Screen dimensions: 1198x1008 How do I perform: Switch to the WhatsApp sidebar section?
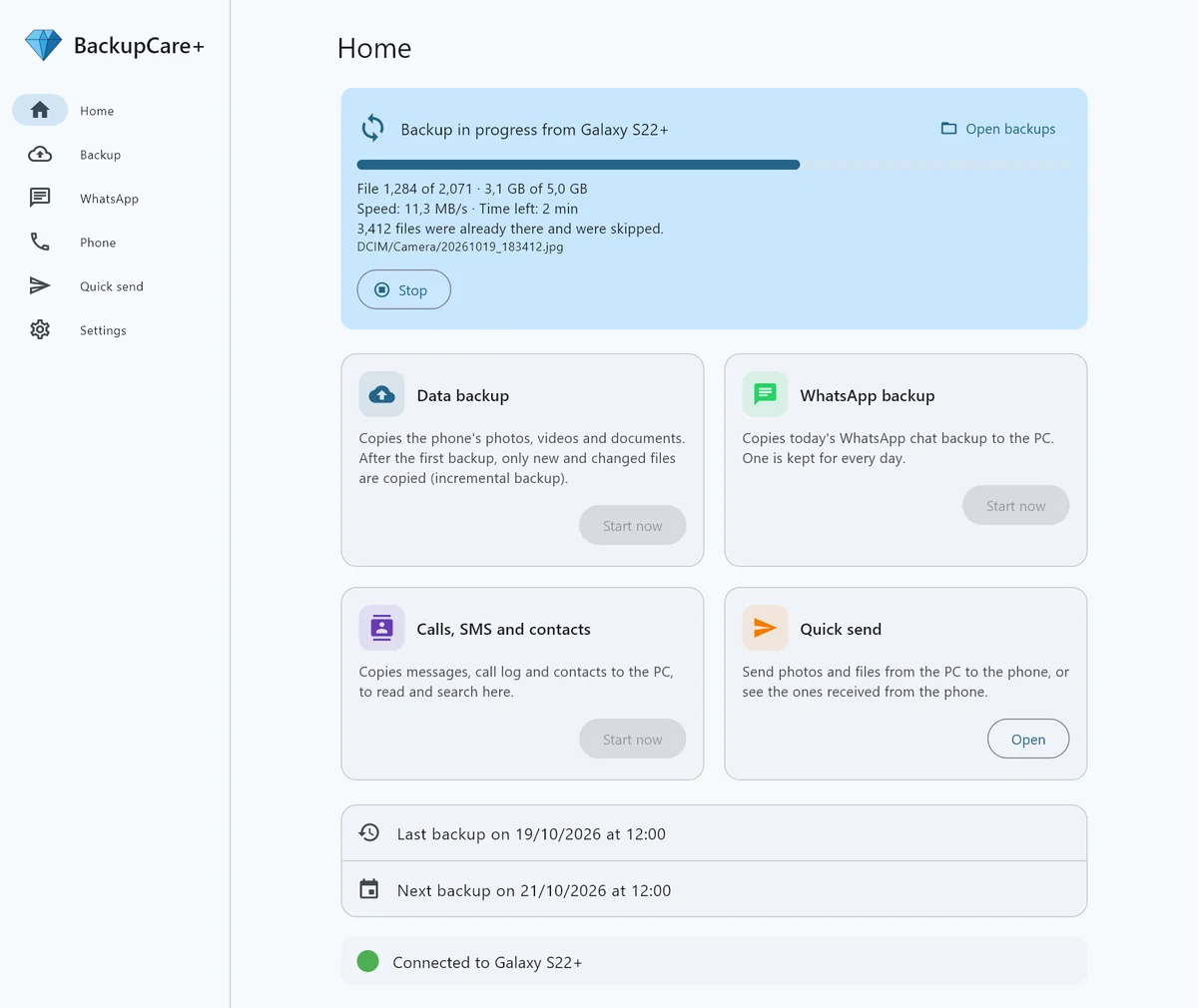(109, 199)
